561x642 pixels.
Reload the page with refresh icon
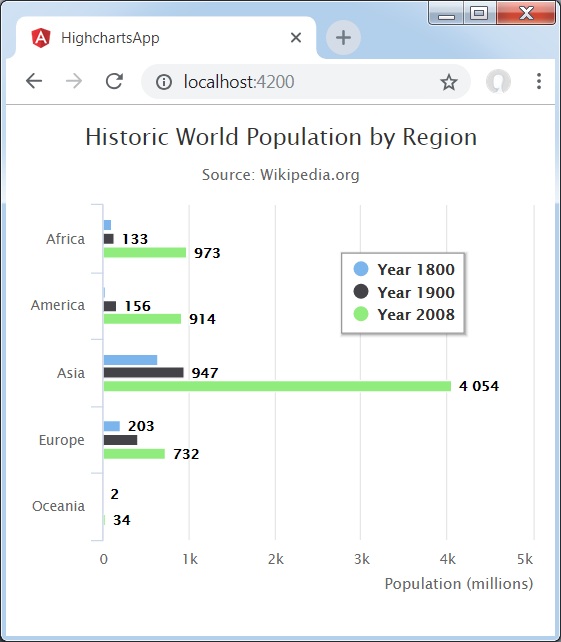(x=114, y=81)
